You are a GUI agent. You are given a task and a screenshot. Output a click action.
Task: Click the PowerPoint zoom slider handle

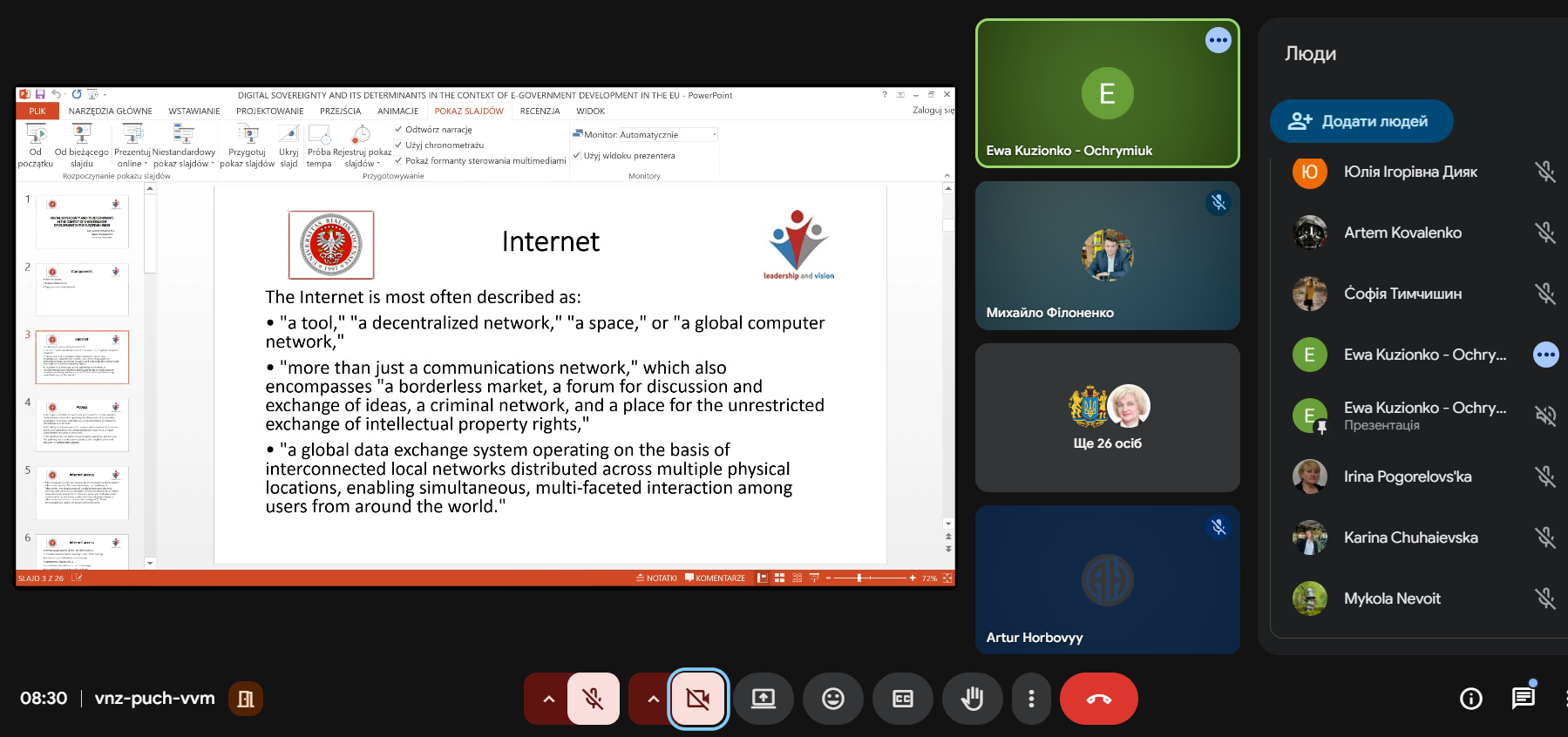coord(859,578)
